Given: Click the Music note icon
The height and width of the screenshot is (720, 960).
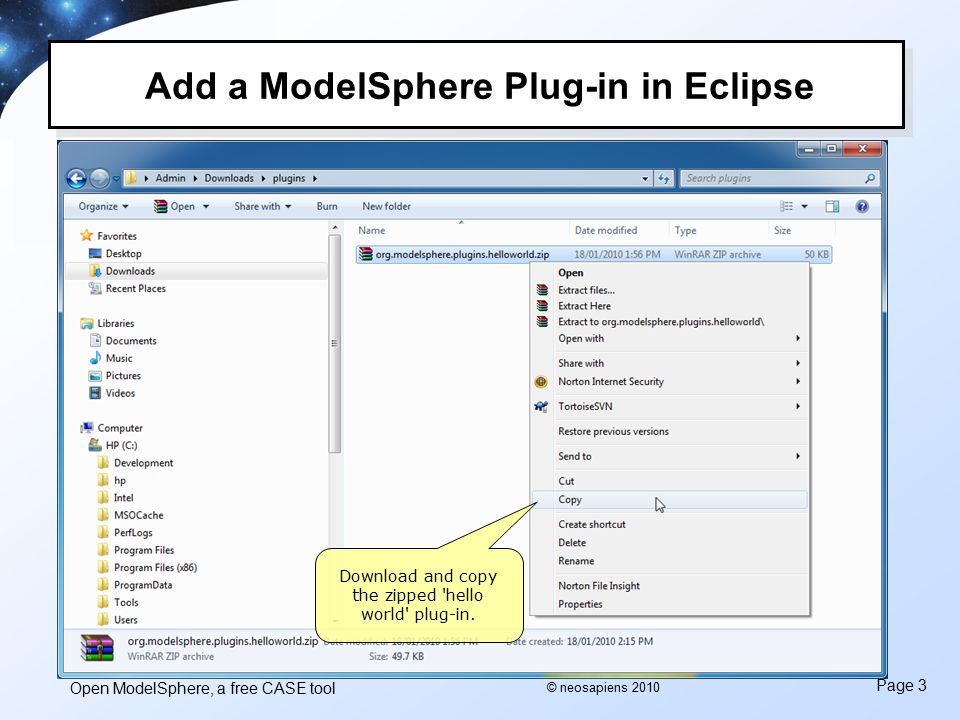Looking at the screenshot, I should pyautogui.click(x=96, y=358).
